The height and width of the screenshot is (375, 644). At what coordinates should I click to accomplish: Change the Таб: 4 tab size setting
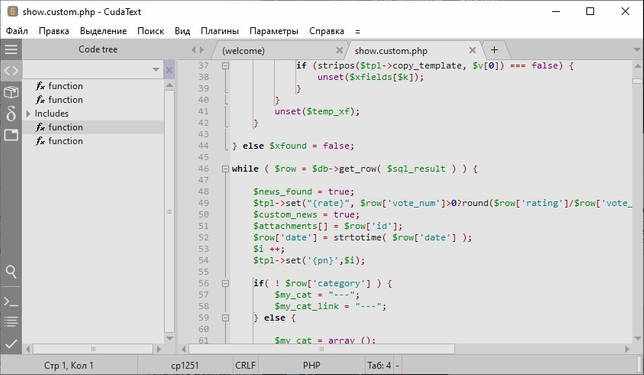click(x=379, y=365)
